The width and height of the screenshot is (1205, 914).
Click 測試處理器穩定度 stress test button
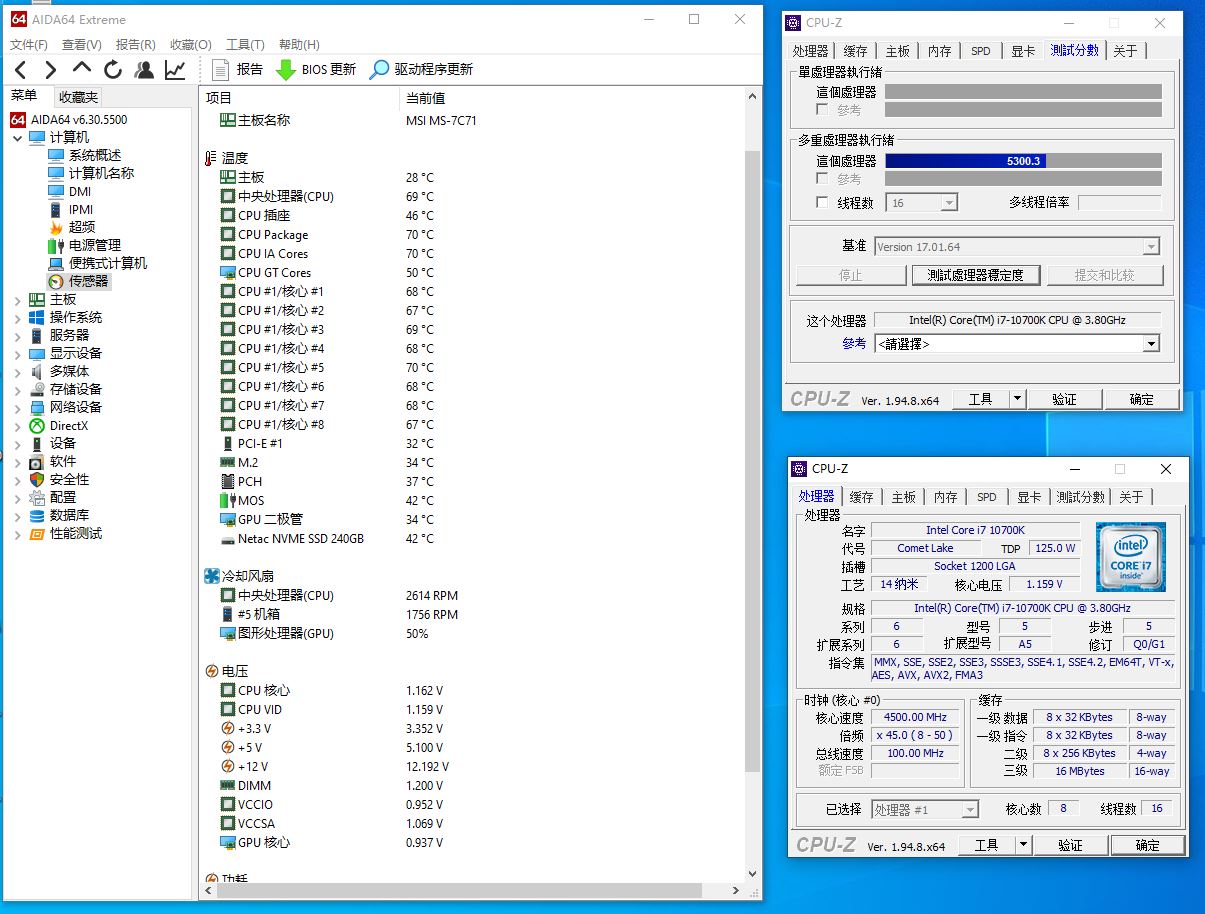(976, 275)
